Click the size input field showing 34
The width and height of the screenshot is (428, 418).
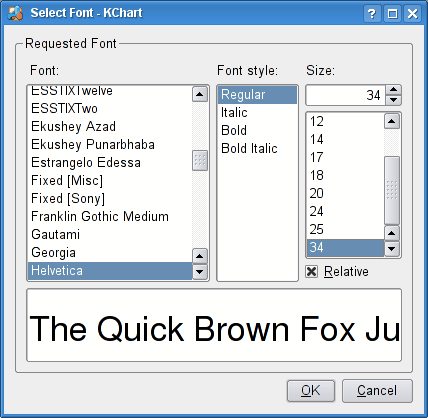tap(346, 95)
